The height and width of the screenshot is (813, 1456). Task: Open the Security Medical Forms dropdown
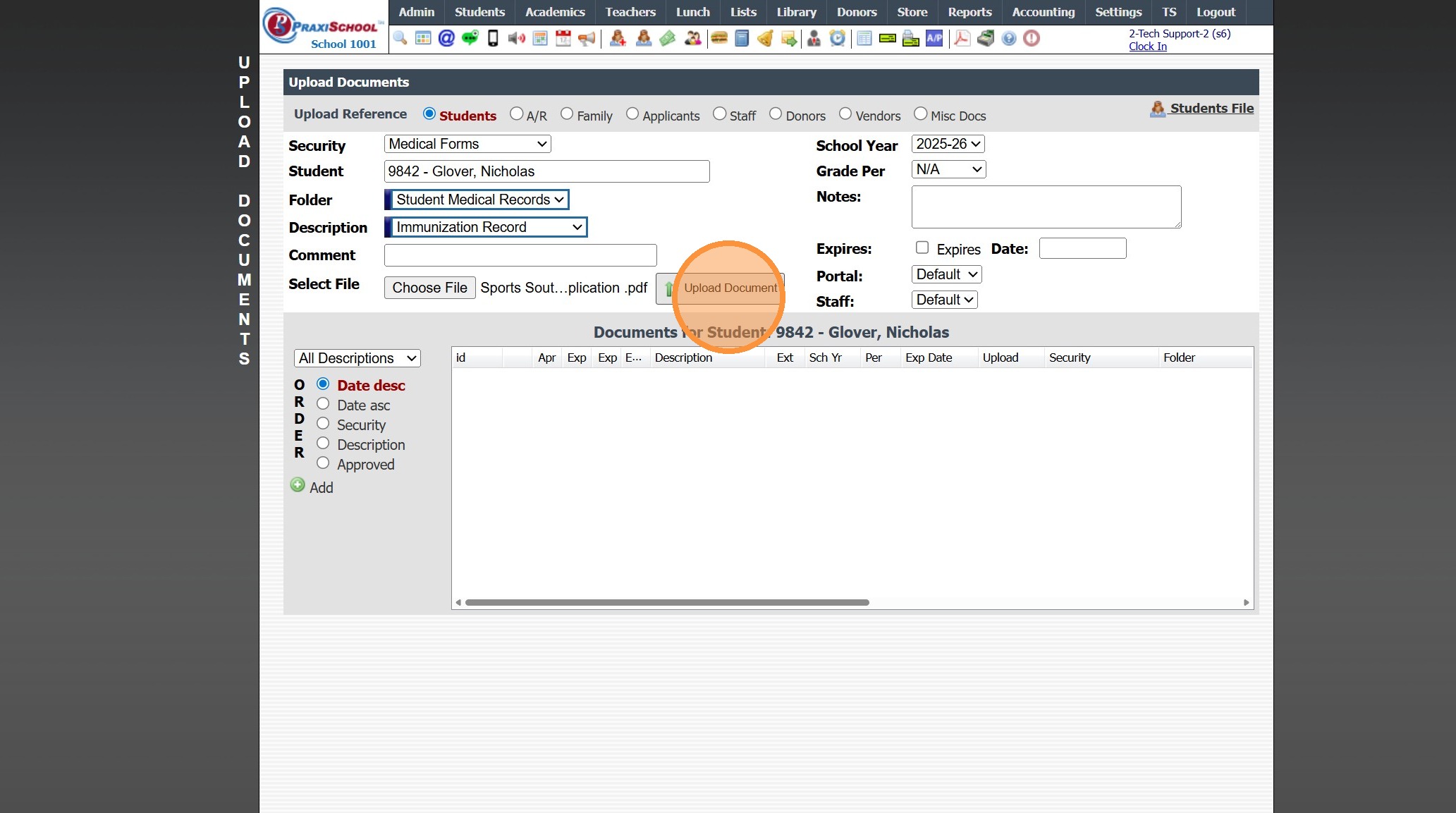[x=467, y=144]
